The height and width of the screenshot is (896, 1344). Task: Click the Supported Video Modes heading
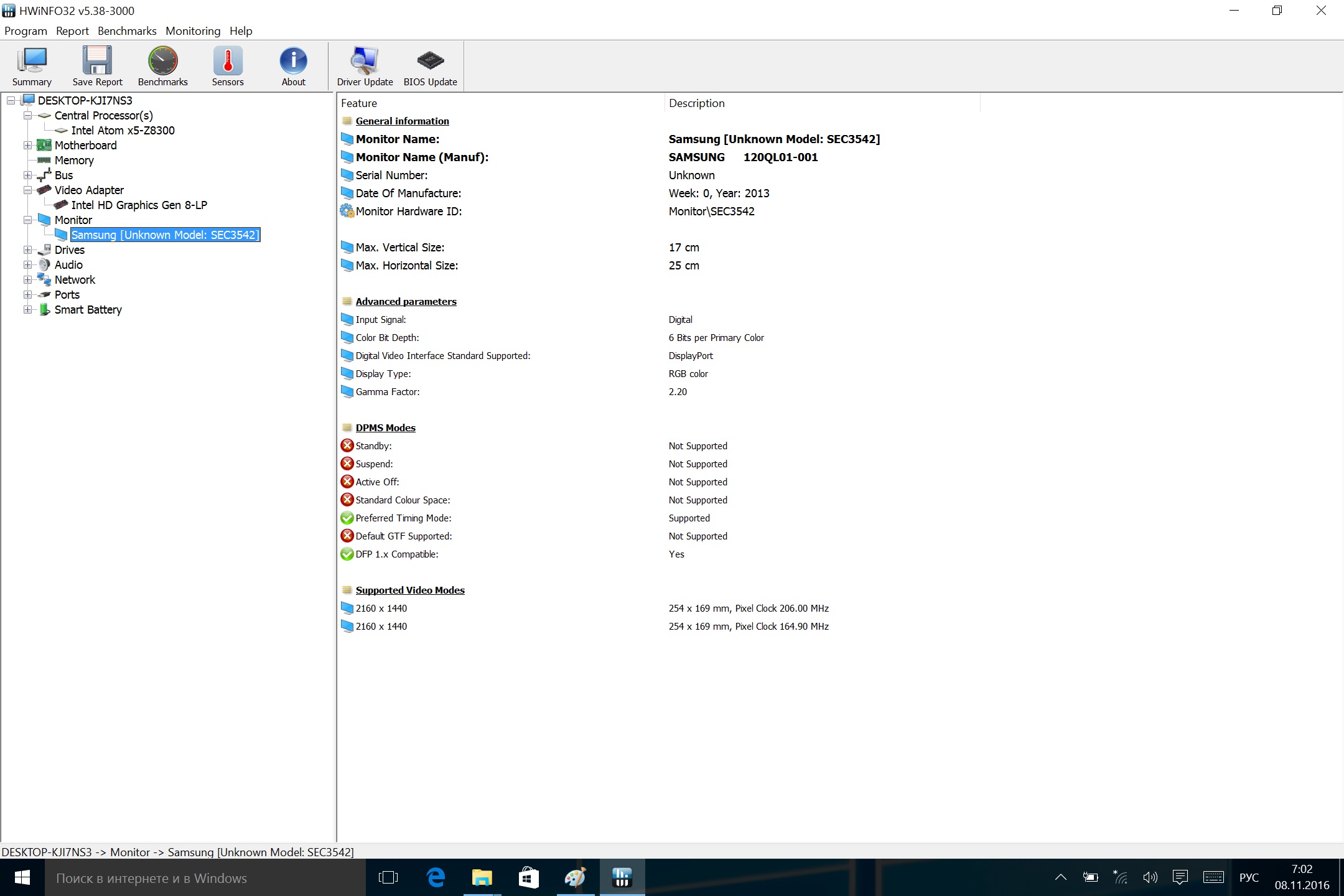pyautogui.click(x=410, y=590)
